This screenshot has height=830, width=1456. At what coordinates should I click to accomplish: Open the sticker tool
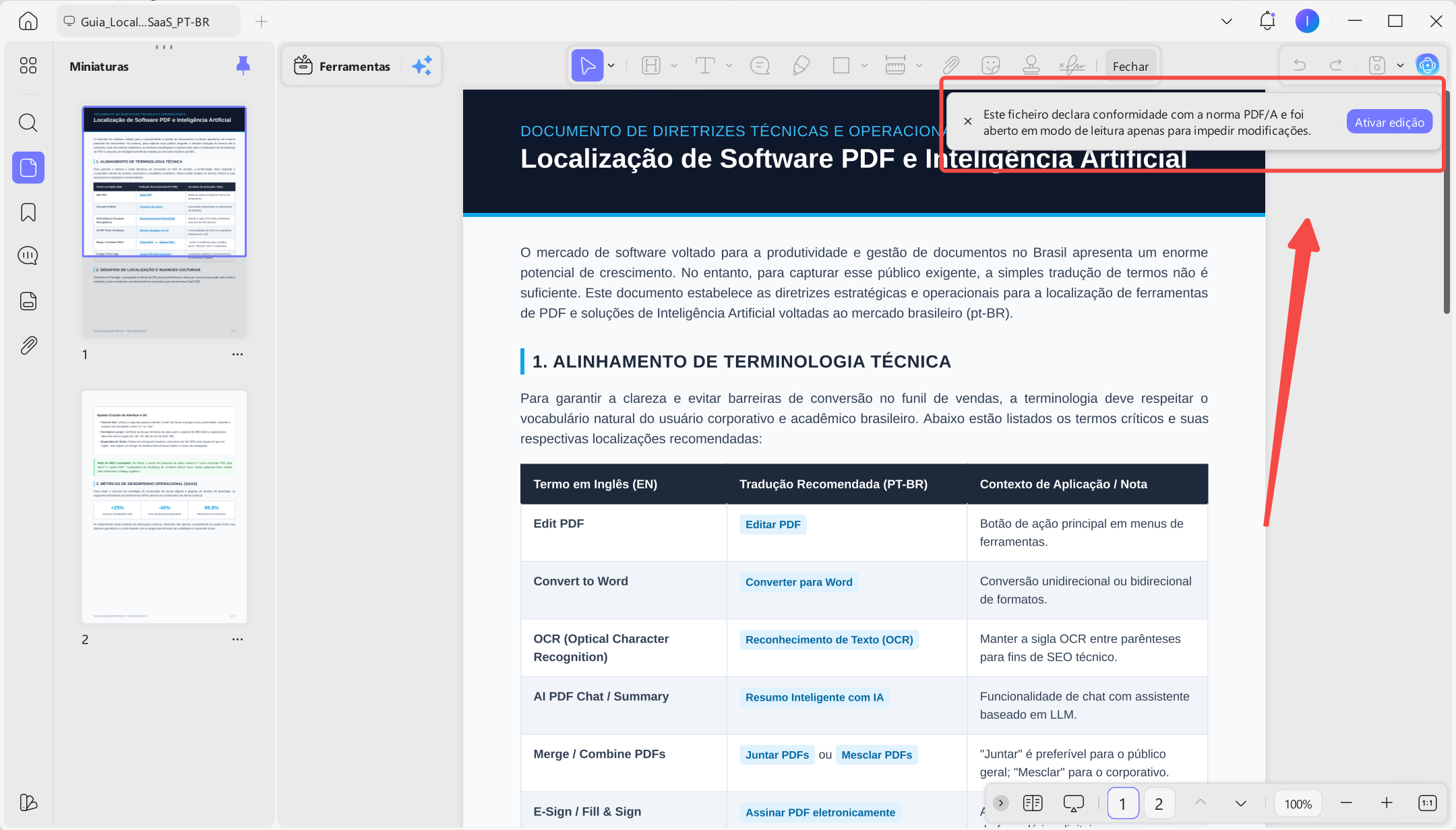pyautogui.click(x=990, y=65)
